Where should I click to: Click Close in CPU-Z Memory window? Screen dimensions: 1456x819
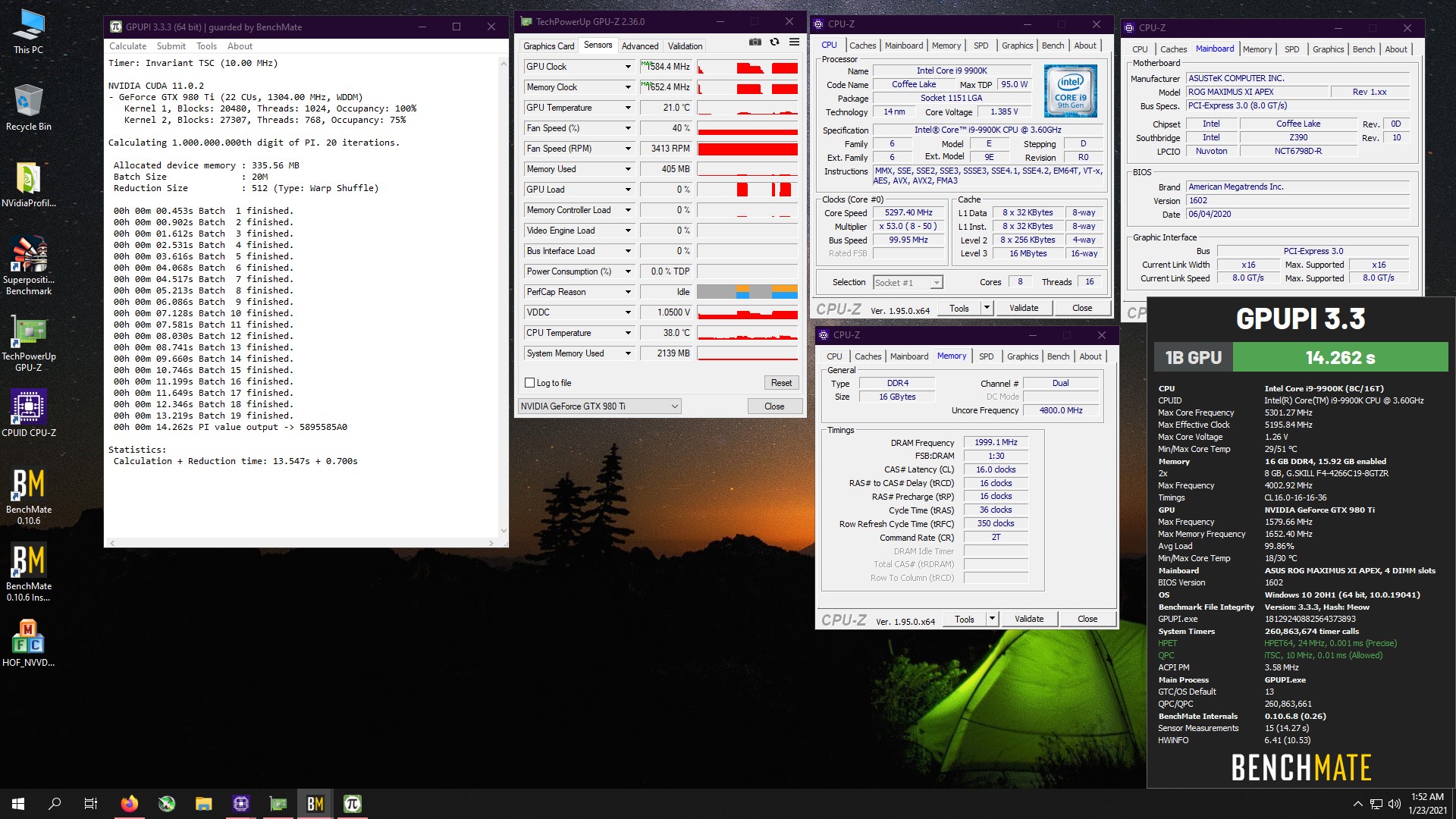click(x=1087, y=619)
